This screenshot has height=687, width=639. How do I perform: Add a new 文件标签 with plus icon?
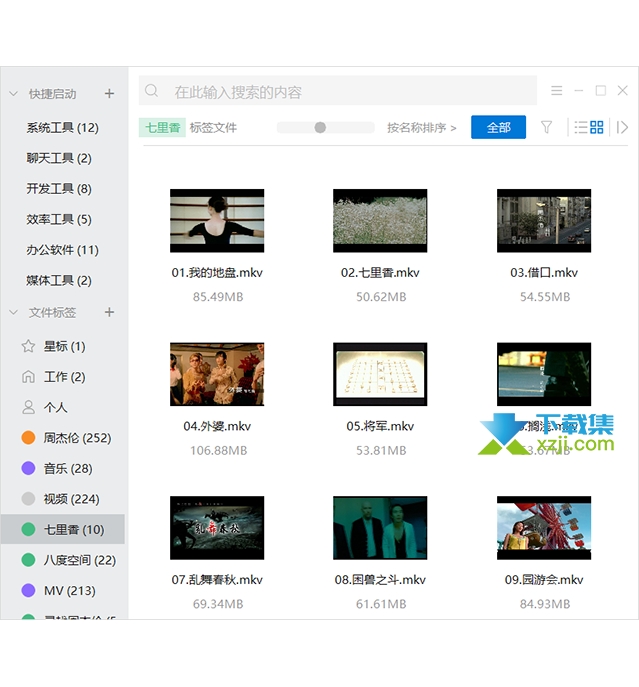tap(109, 312)
